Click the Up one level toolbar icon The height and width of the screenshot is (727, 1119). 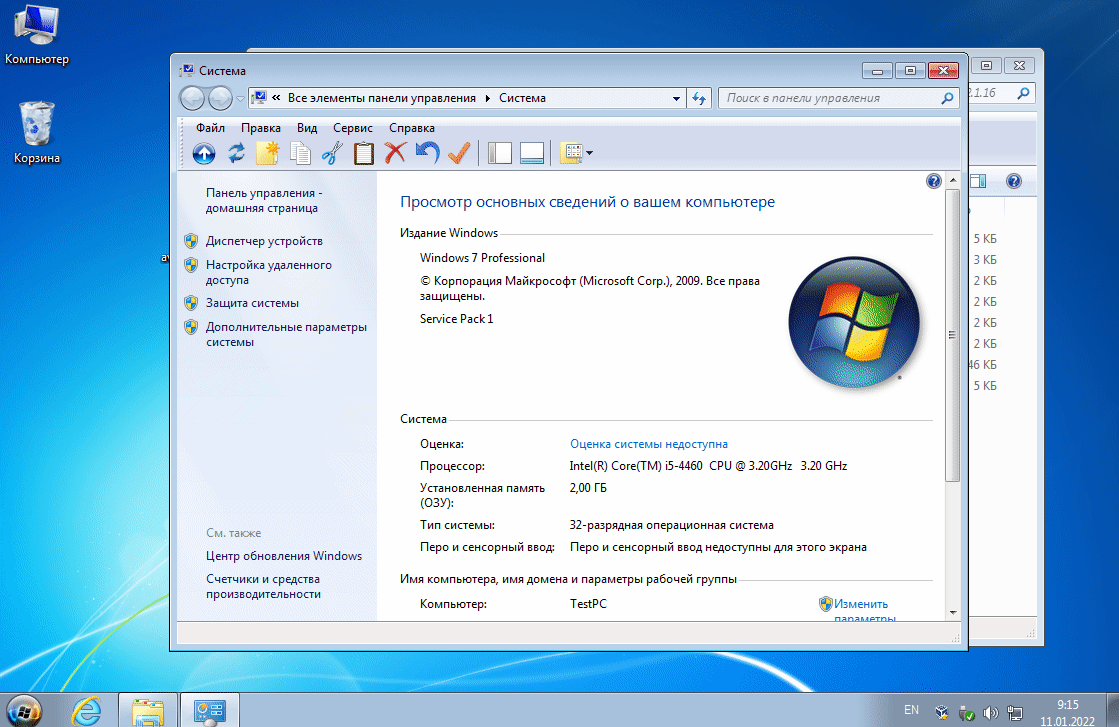click(x=204, y=153)
